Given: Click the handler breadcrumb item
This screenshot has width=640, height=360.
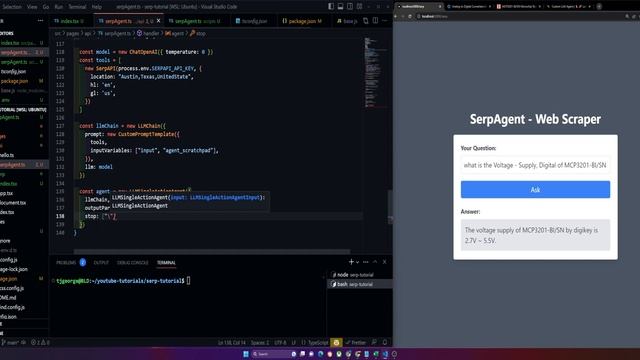Looking at the screenshot, I should click(x=148, y=33).
